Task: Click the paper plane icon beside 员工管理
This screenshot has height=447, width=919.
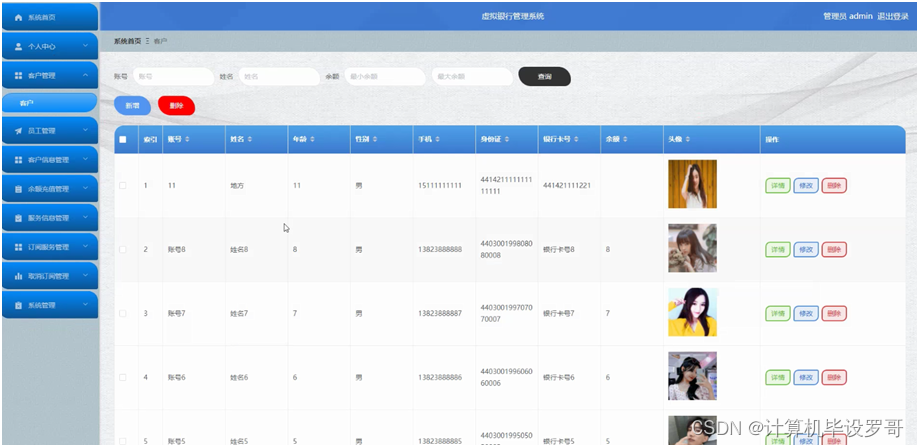Action: pos(18,131)
